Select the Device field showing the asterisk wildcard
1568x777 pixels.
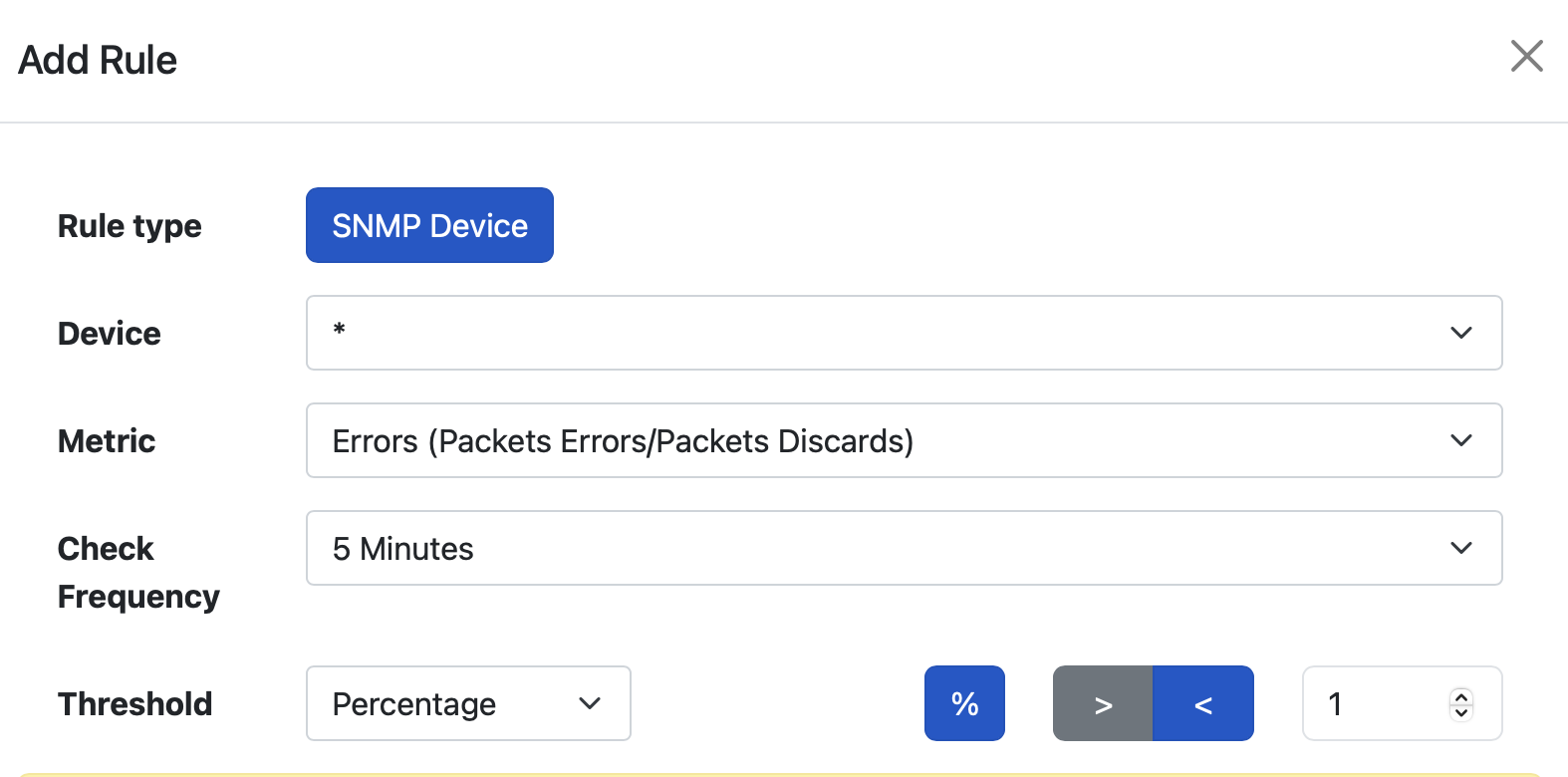click(x=697, y=333)
